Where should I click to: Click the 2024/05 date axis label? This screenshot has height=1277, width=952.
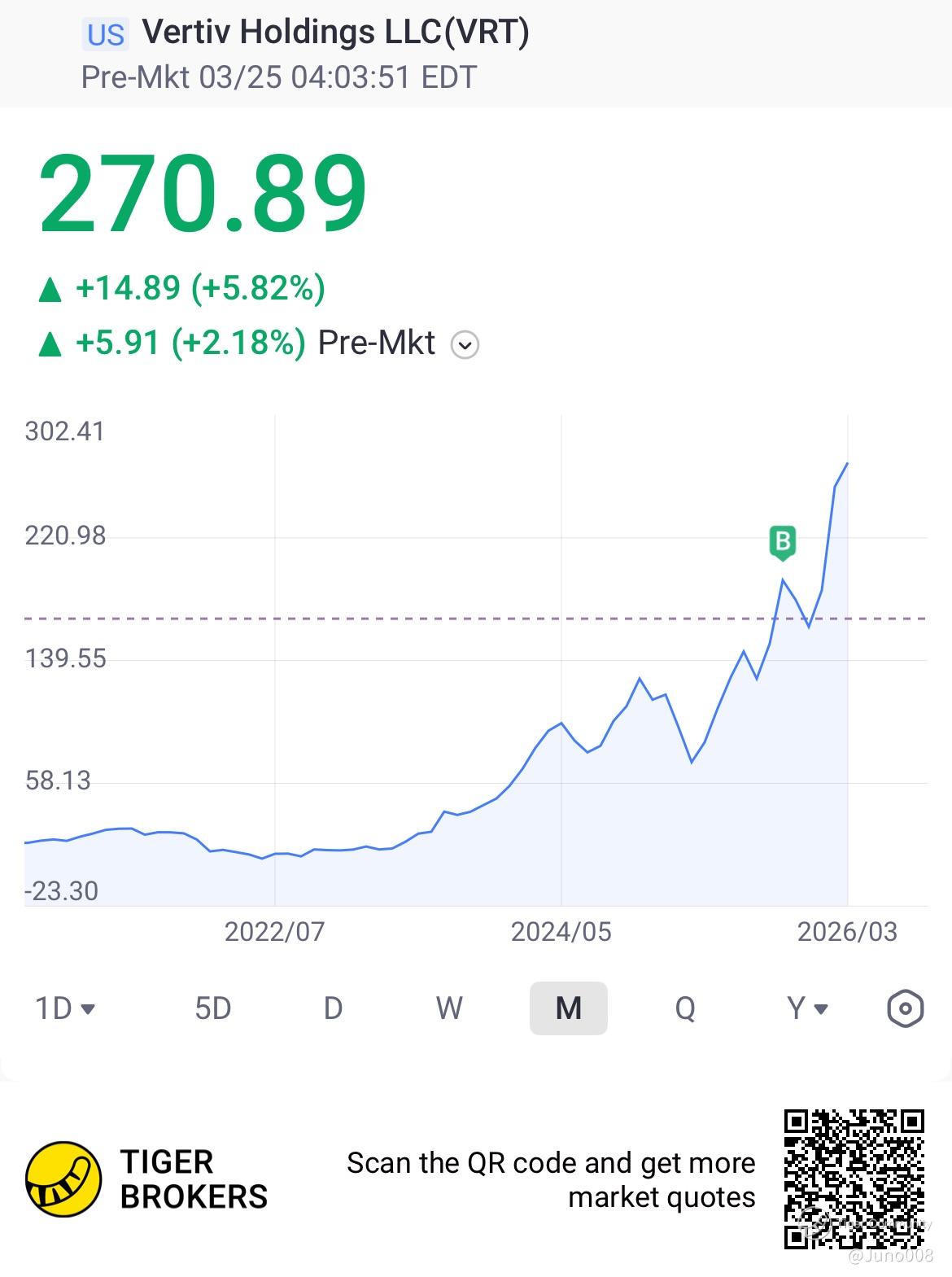tap(561, 932)
